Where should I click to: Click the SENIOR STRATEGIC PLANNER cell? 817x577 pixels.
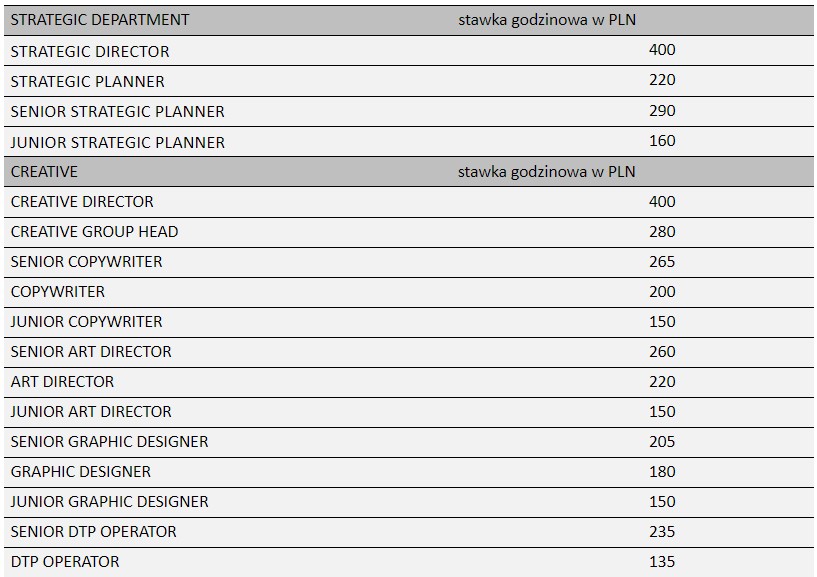pos(117,111)
